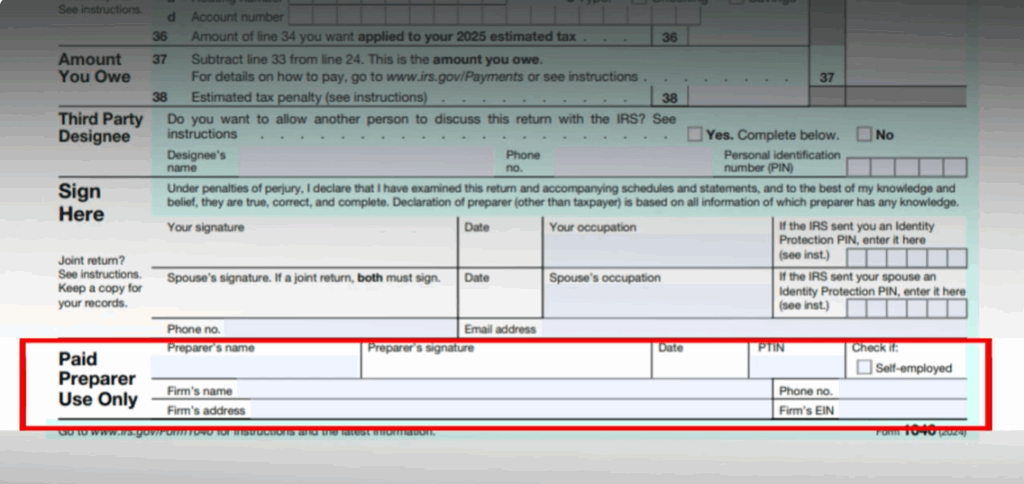
Task: Click the www.irs.gov/Payments text
Action: (x=455, y=77)
